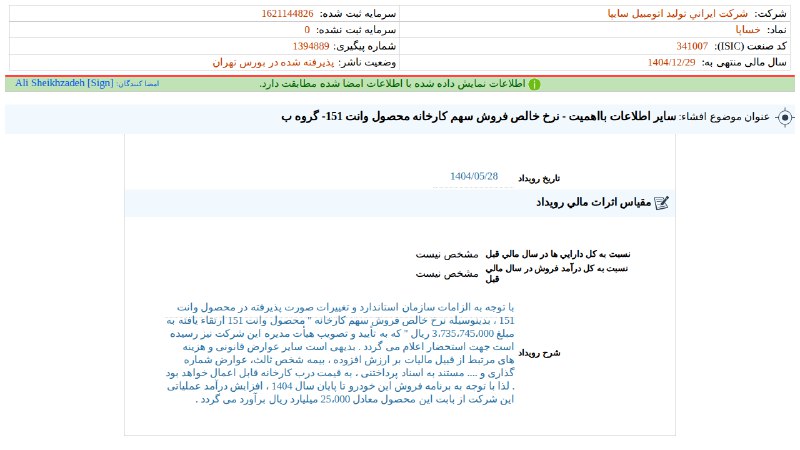The height and width of the screenshot is (450, 800).
Task: Click the event description text paragraph
Action: pyautogui.click(x=340, y=353)
